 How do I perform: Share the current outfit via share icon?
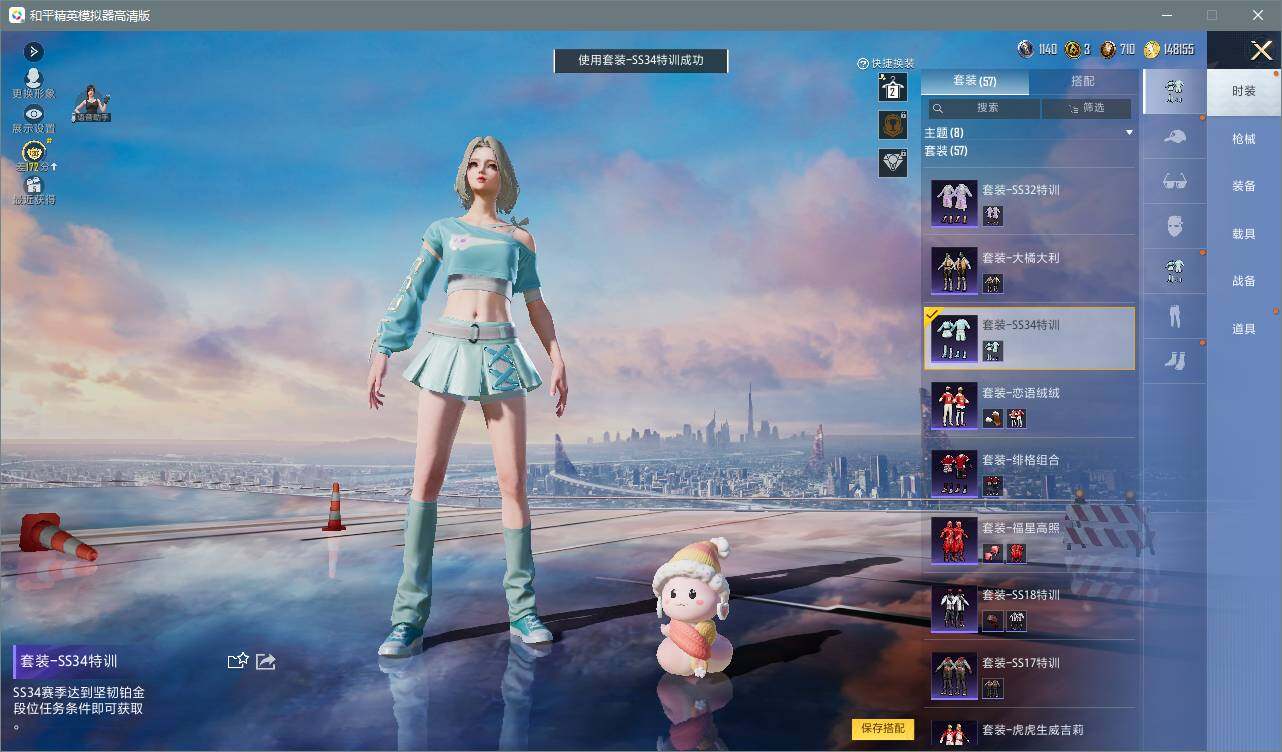(x=266, y=661)
